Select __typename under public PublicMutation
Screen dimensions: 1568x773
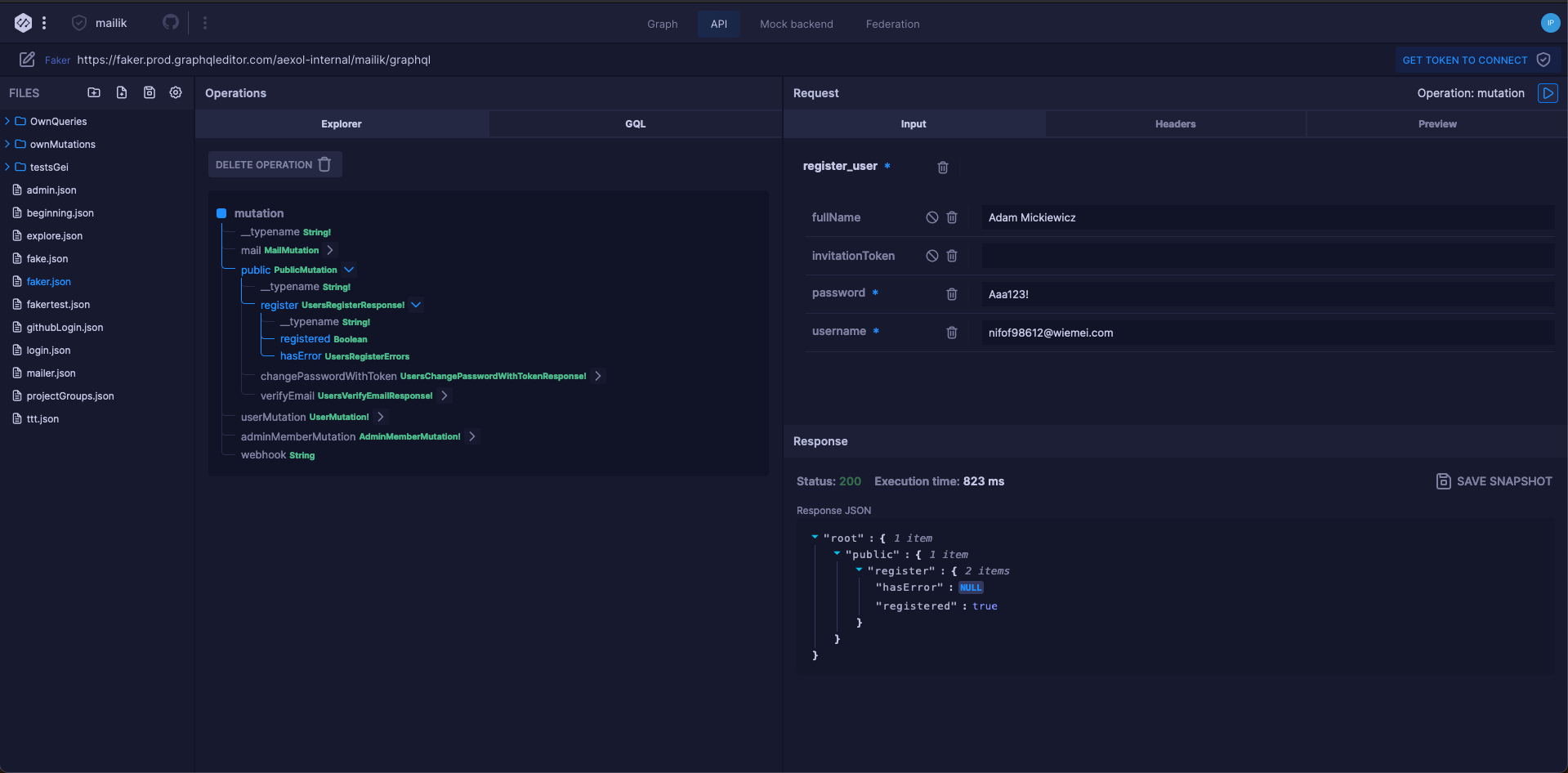(306, 287)
